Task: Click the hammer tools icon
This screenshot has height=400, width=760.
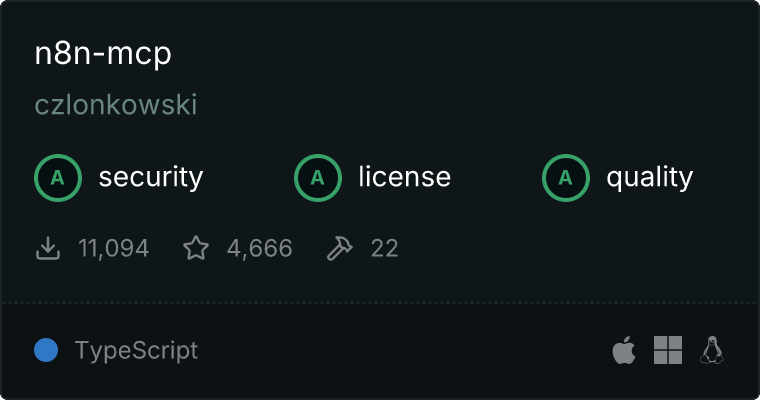Action: coord(340,248)
